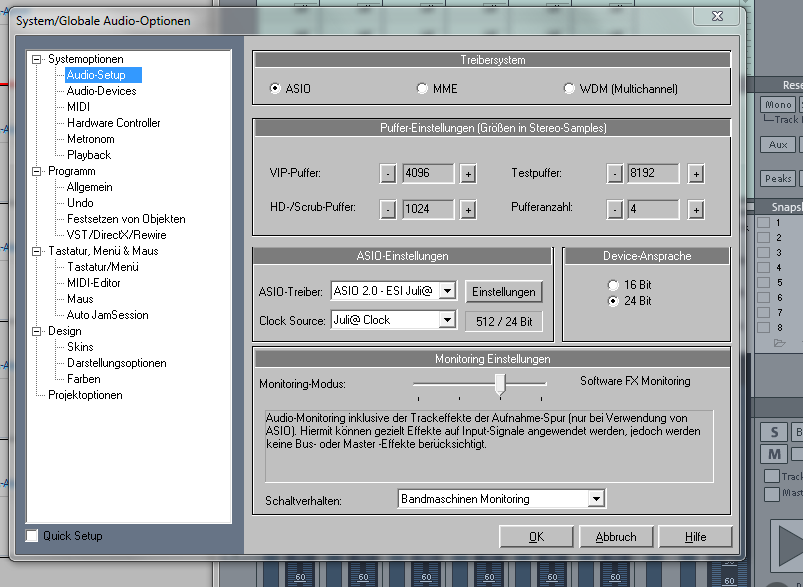Select the ASIO driver system radio button
The height and width of the screenshot is (587, 803).
275,89
